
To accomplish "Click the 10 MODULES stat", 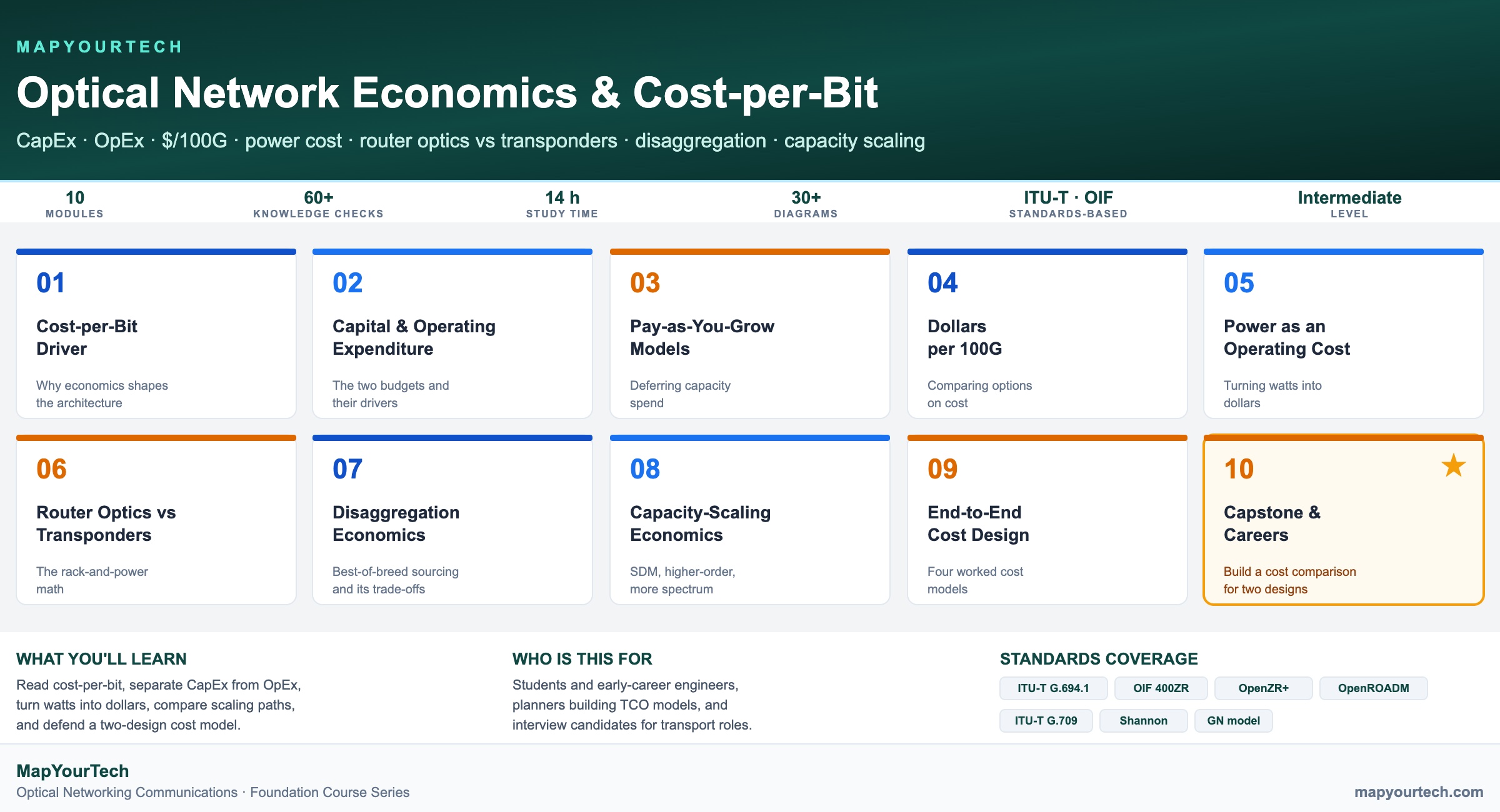I will pos(75,204).
